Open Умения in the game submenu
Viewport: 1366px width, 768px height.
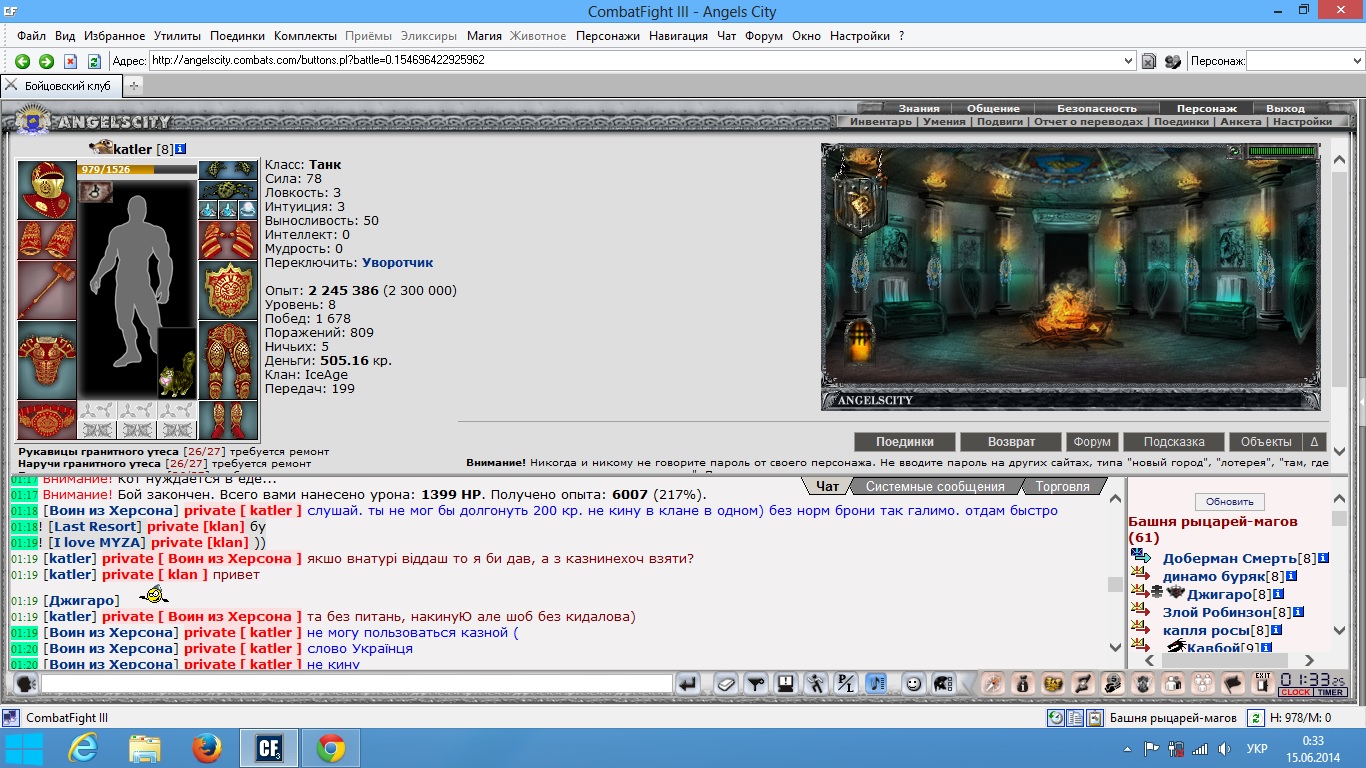click(944, 122)
